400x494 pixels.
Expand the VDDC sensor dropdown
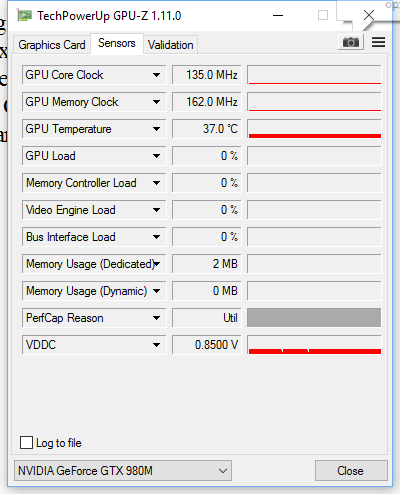(156, 345)
